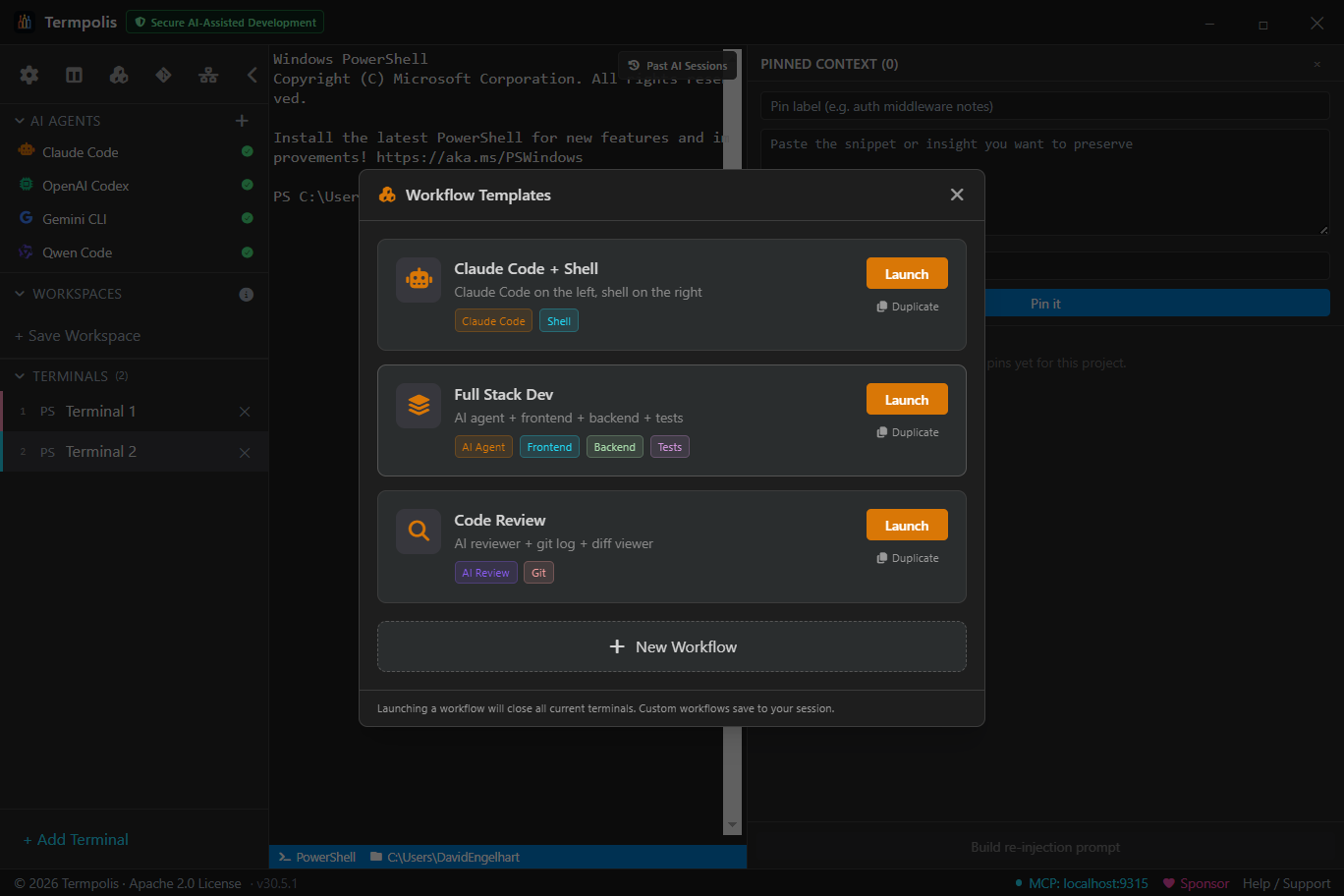Click Claude Code green status check
Image resolution: width=1344 pixels, height=896 pixels.
248,151
